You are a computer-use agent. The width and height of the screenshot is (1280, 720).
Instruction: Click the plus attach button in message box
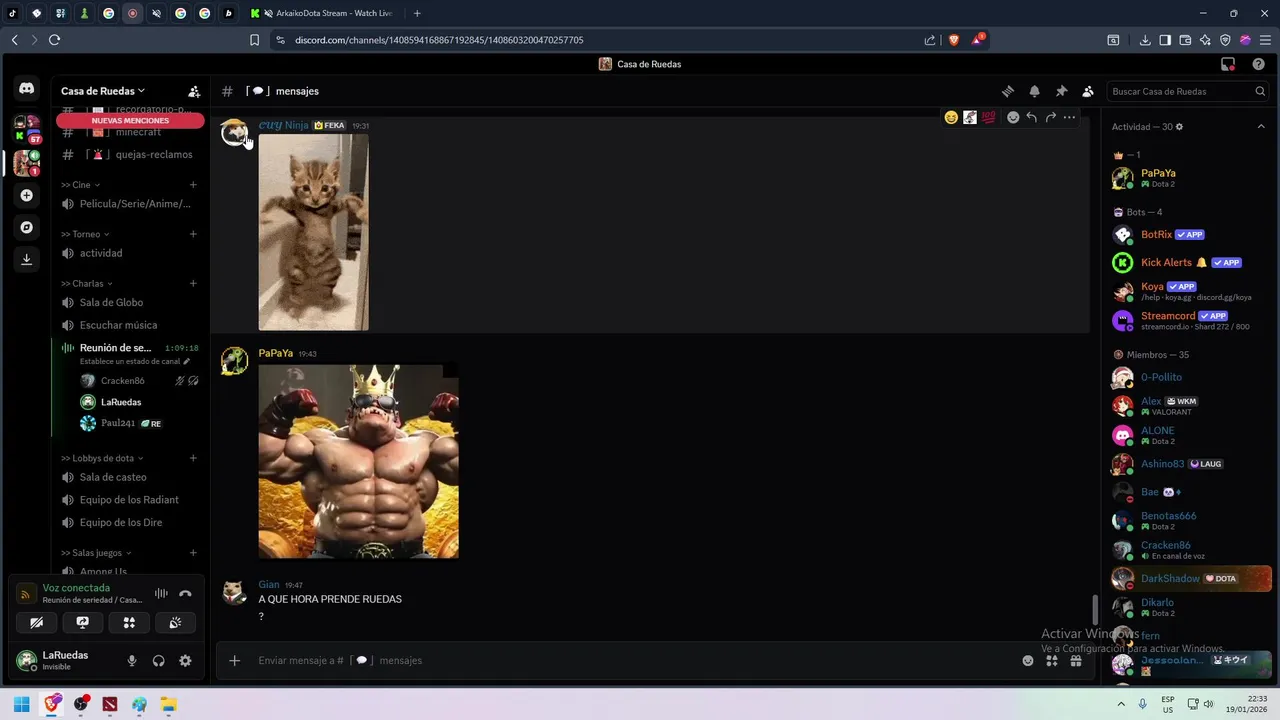coord(235,660)
